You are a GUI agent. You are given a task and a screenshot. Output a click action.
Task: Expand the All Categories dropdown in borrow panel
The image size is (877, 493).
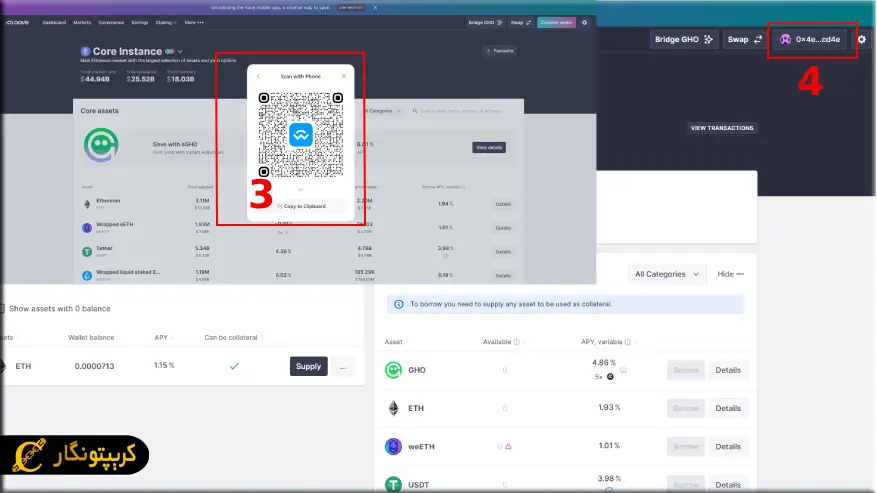[x=667, y=274]
